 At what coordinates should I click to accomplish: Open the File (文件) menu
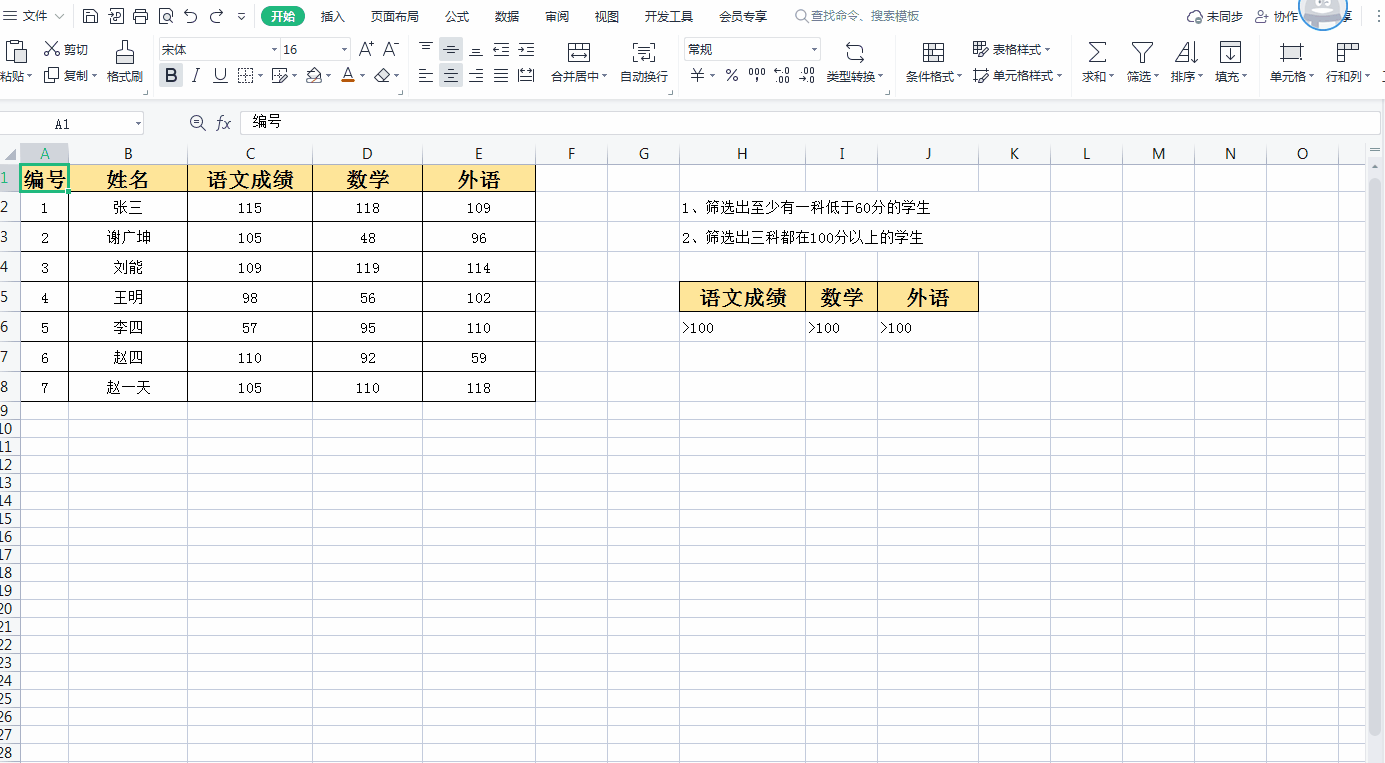point(35,16)
